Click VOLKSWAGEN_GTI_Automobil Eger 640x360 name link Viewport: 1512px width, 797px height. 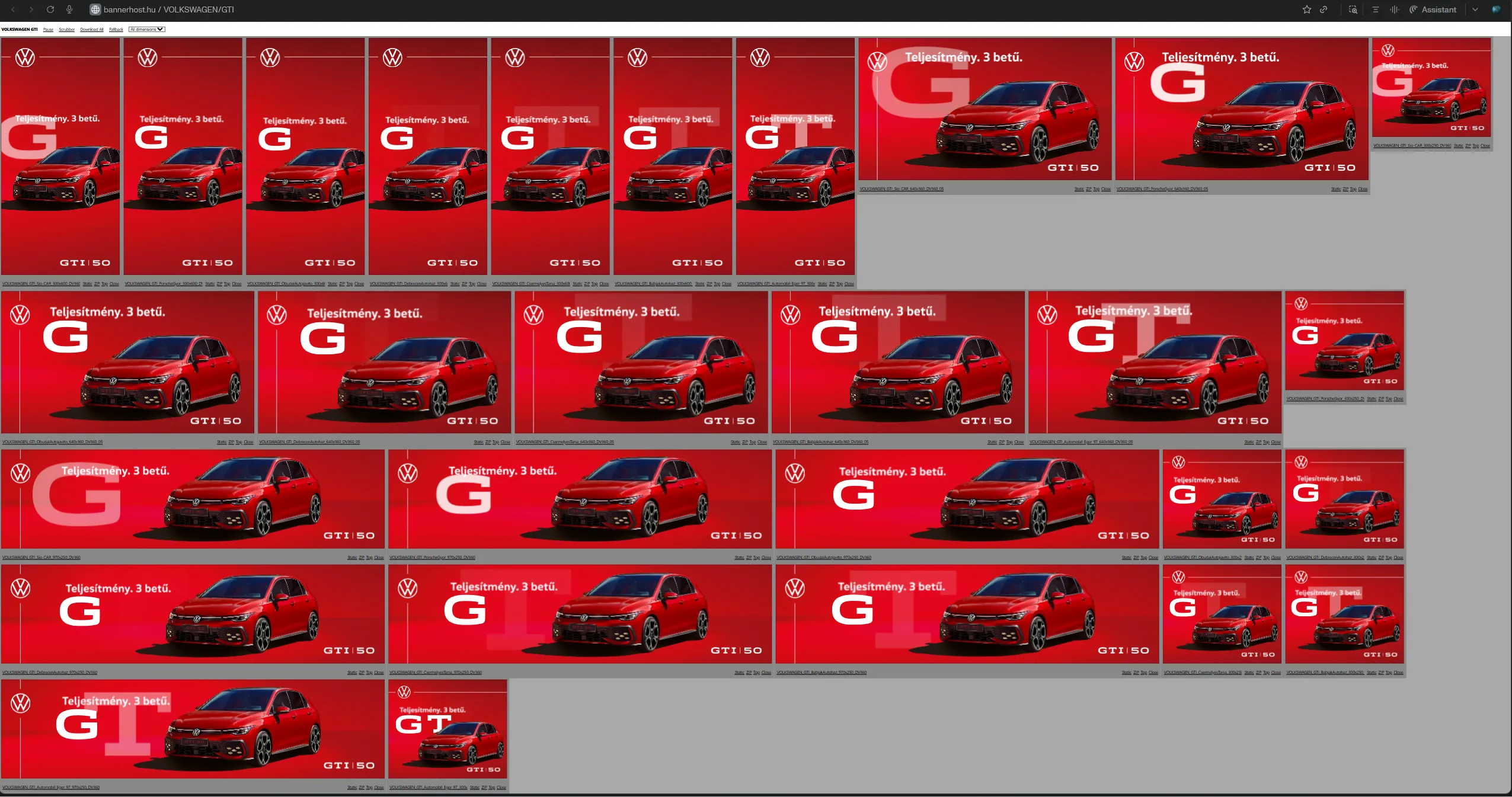click(x=1081, y=442)
